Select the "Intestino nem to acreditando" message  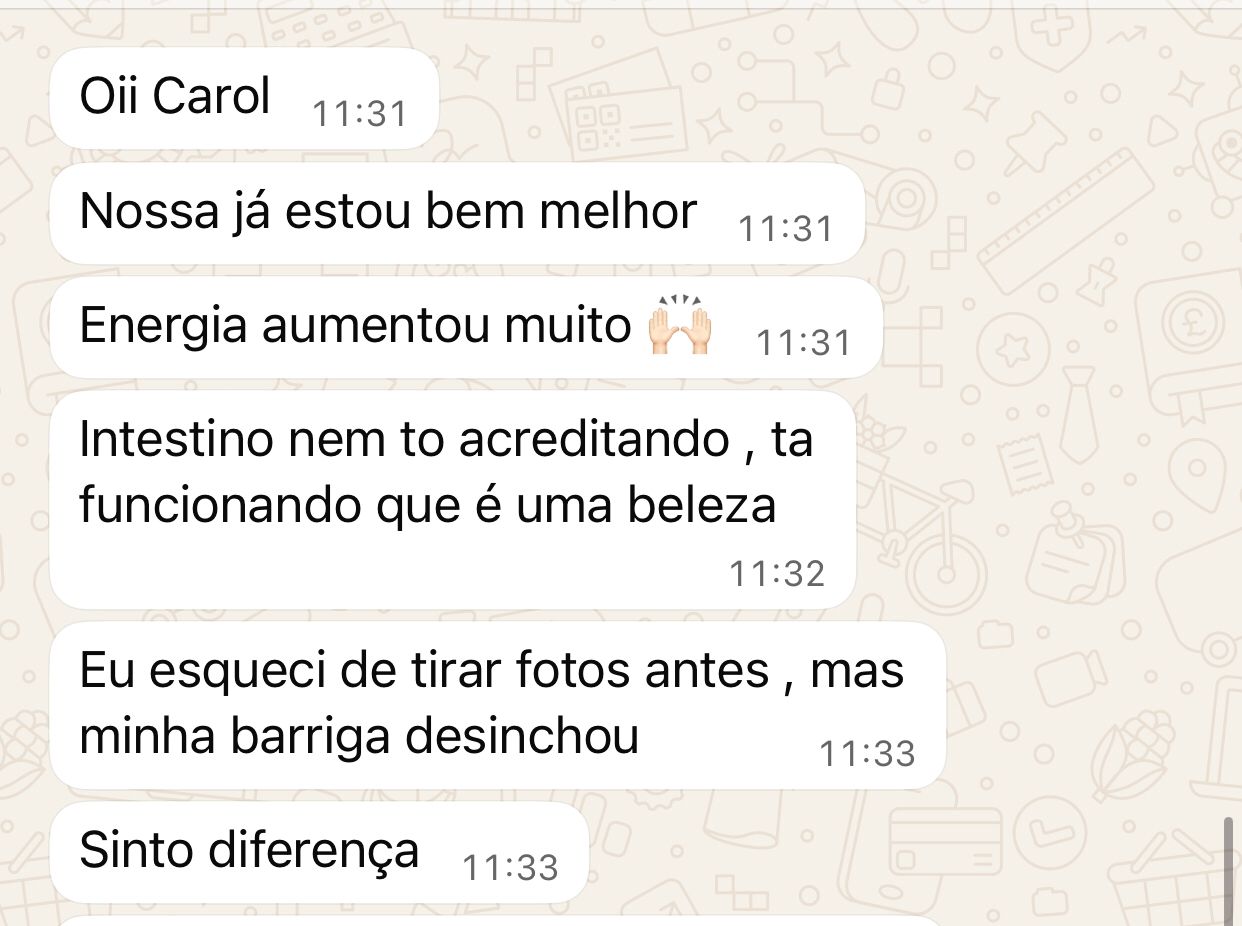coord(452,499)
